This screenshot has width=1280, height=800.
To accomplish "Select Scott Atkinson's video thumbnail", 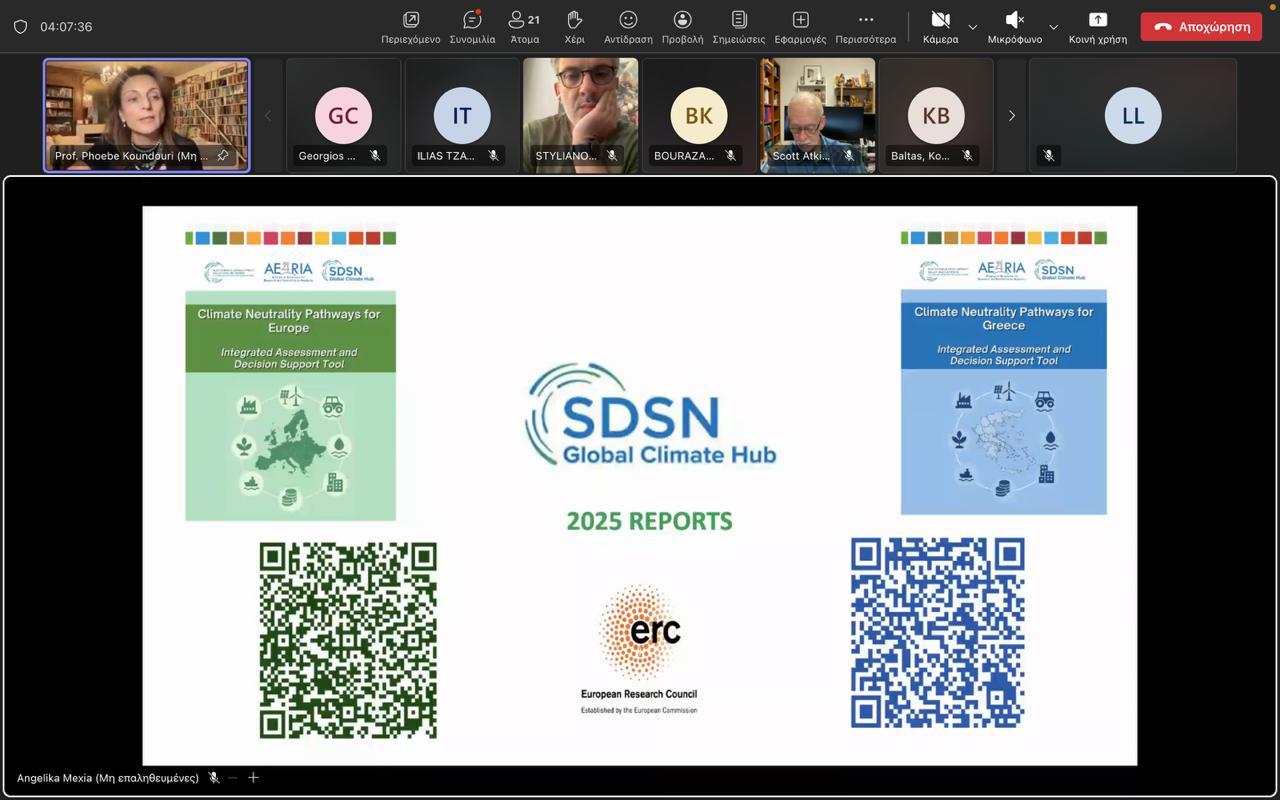I will pyautogui.click(x=817, y=114).
